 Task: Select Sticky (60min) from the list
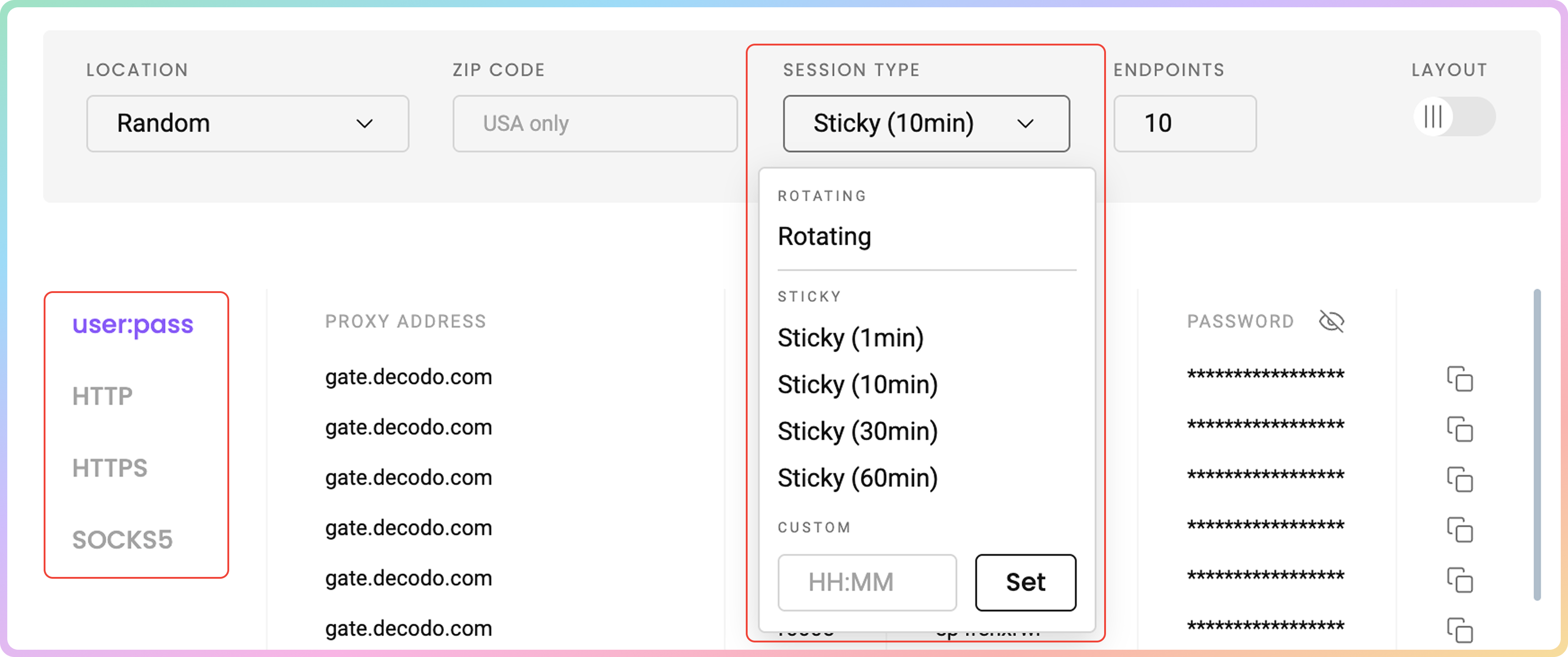pyautogui.click(x=857, y=478)
